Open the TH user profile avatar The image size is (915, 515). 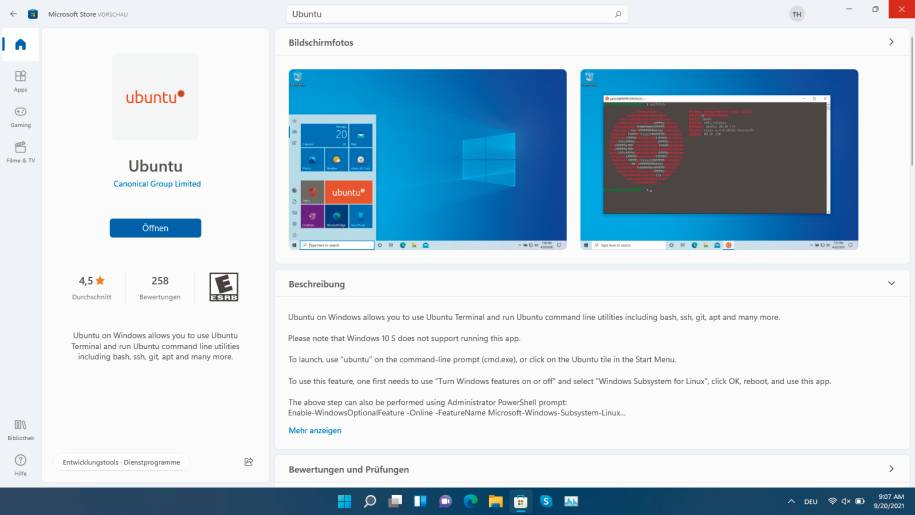coord(797,14)
